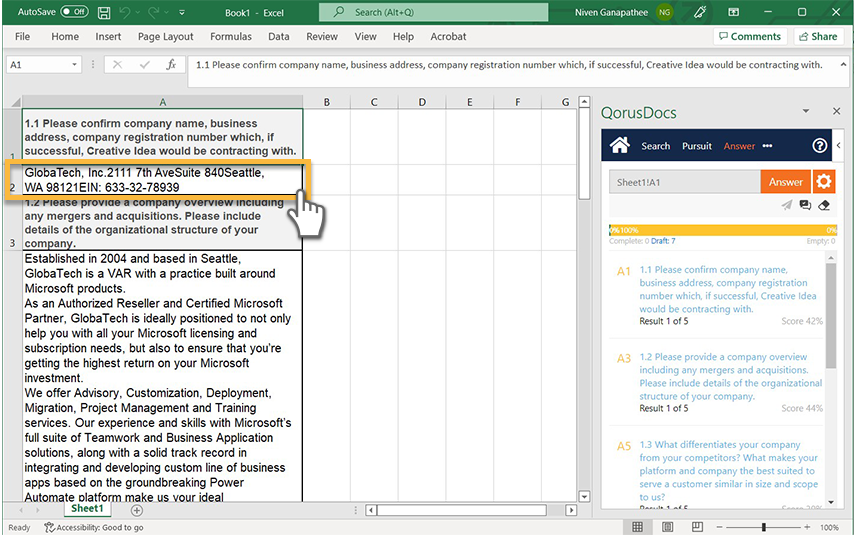This screenshot has height=535, width=856.
Task: Click the paper plane send icon
Action: click(786, 205)
